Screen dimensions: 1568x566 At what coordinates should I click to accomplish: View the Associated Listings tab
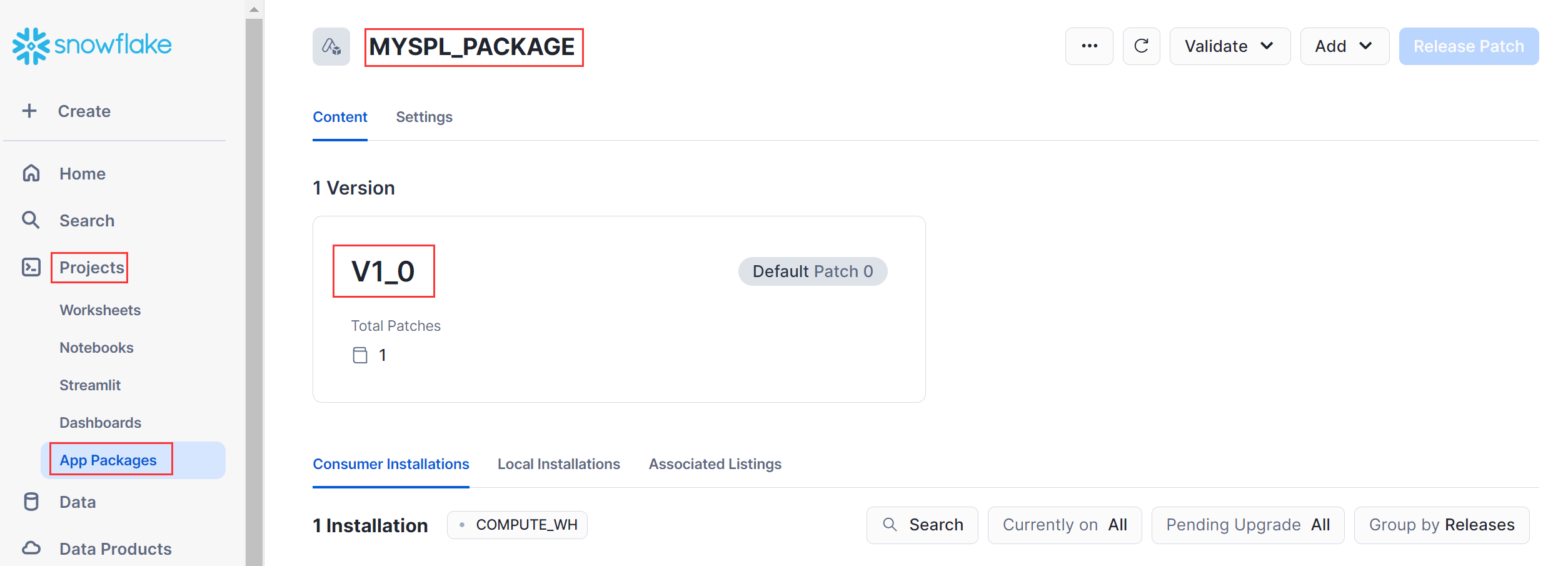(715, 464)
